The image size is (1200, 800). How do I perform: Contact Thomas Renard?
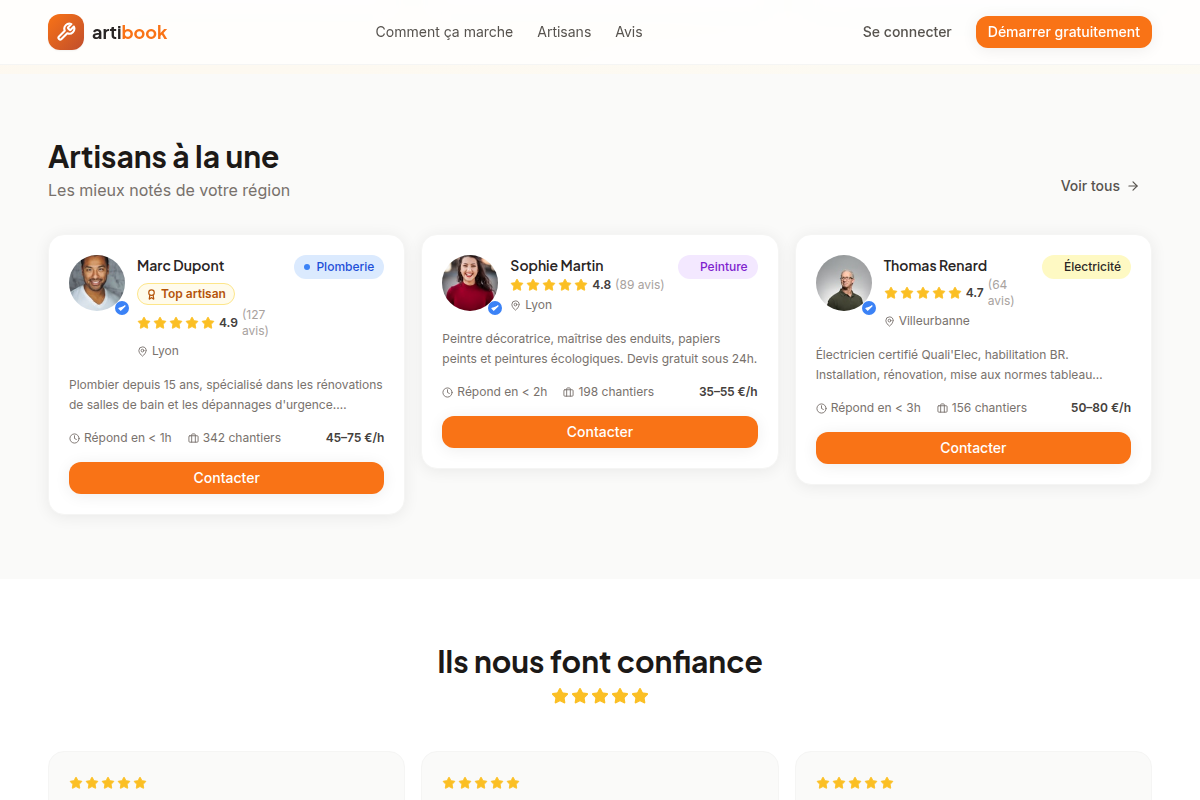pyautogui.click(x=973, y=448)
